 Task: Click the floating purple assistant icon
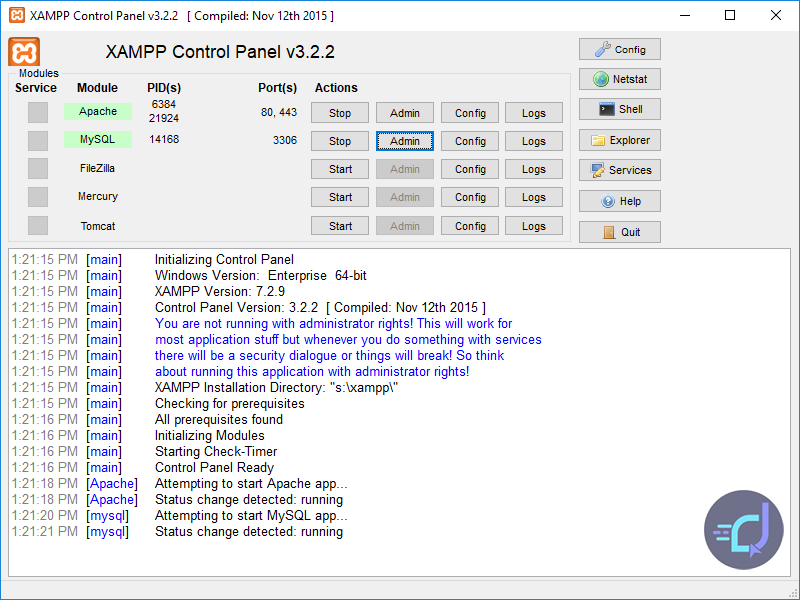(743, 530)
